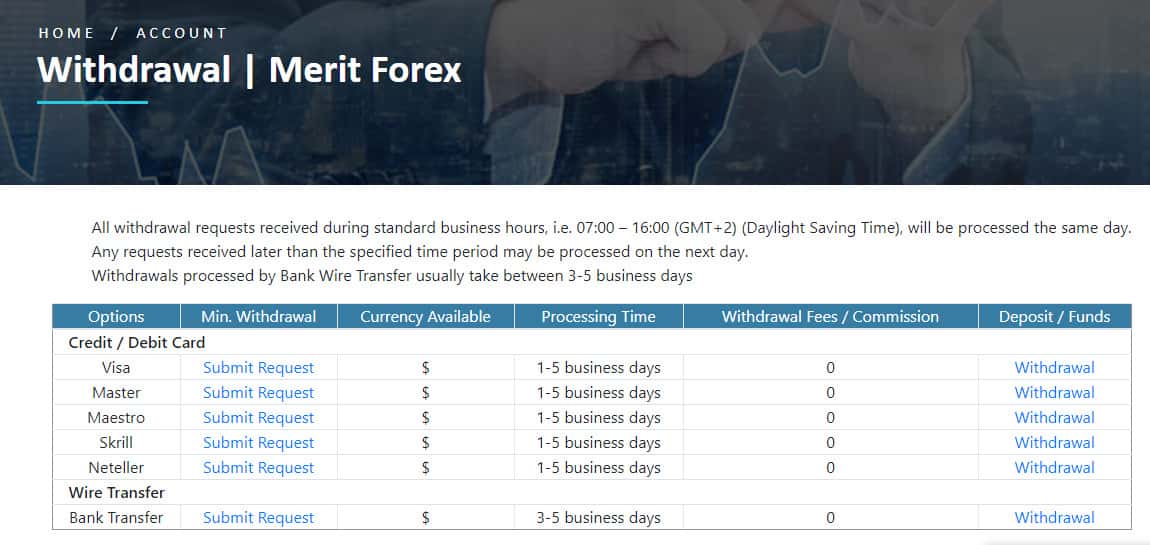Open the Withdrawal link for Master
Image resolution: width=1150 pixels, height=545 pixels.
tap(1054, 393)
